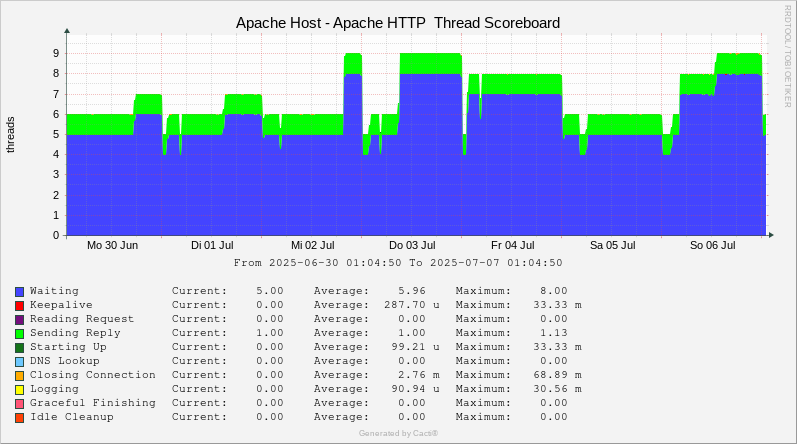Image resolution: width=797 pixels, height=444 pixels.
Task: Click the 'Fr 04 Jul' date label
Action: click(512, 245)
